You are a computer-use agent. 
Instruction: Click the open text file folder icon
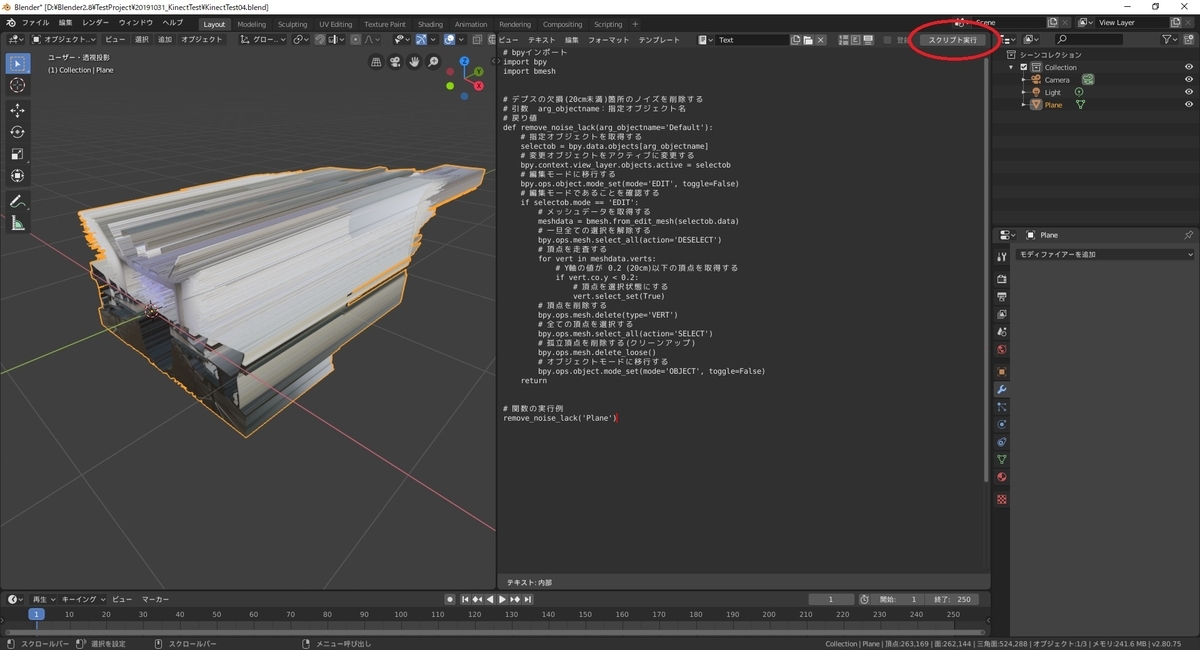[808, 40]
